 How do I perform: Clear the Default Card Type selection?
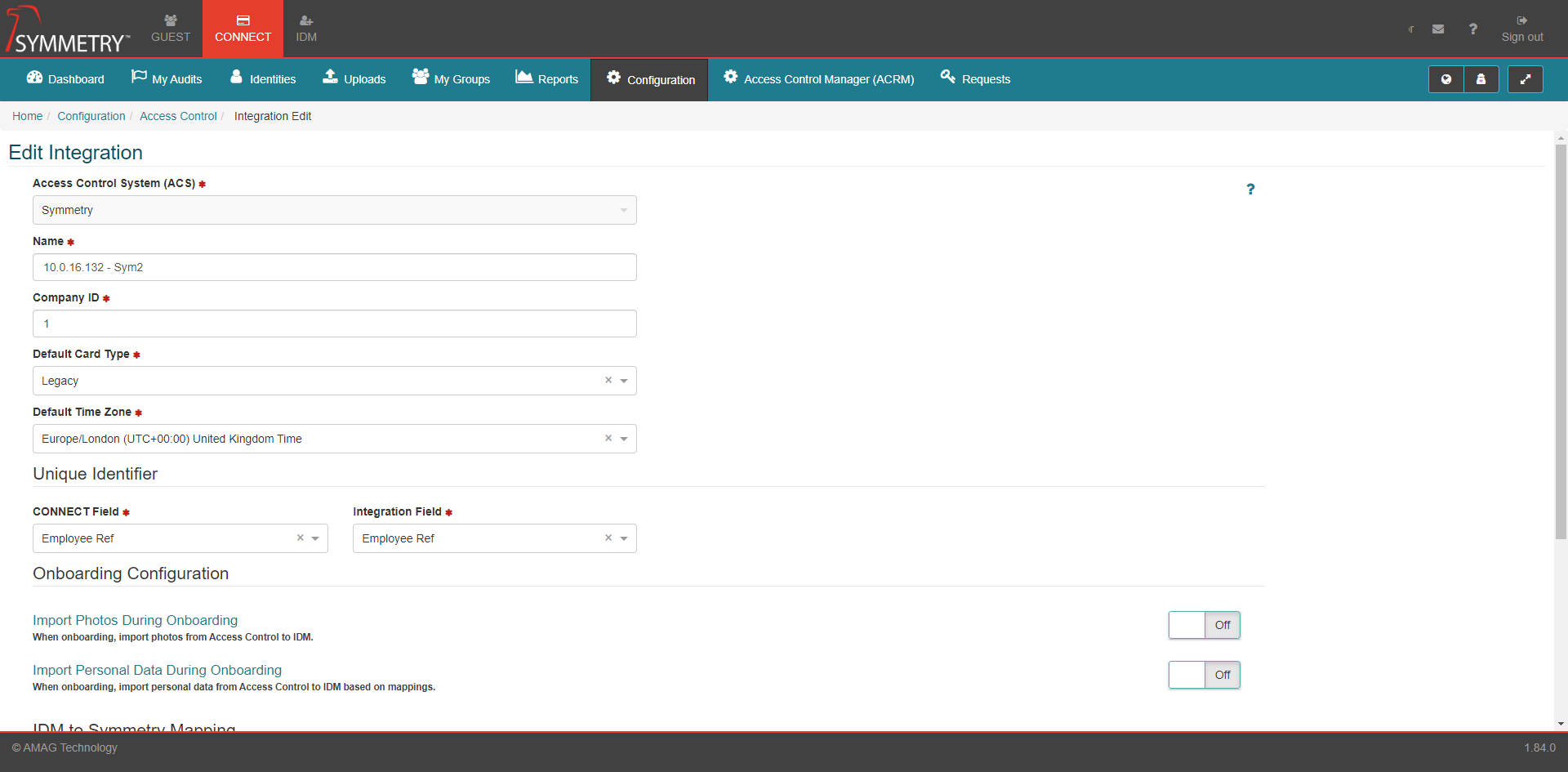(x=608, y=380)
